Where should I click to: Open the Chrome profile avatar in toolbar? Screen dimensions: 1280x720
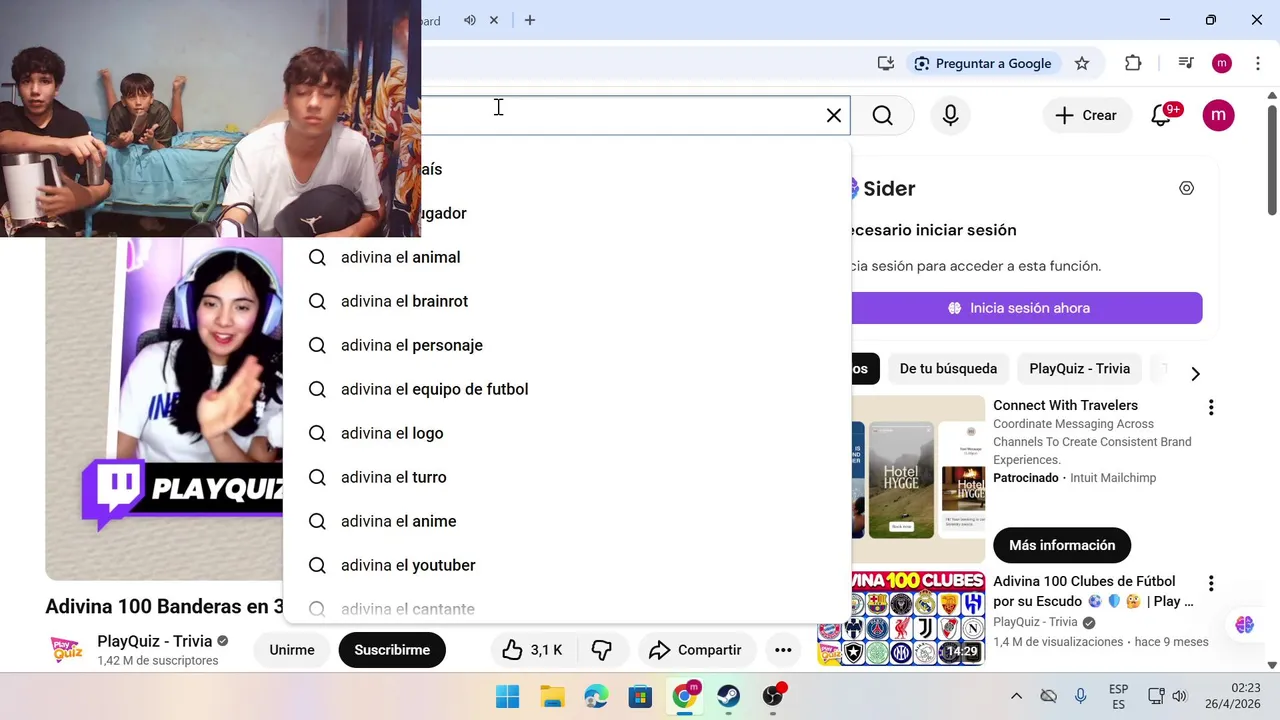[x=1222, y=63]
